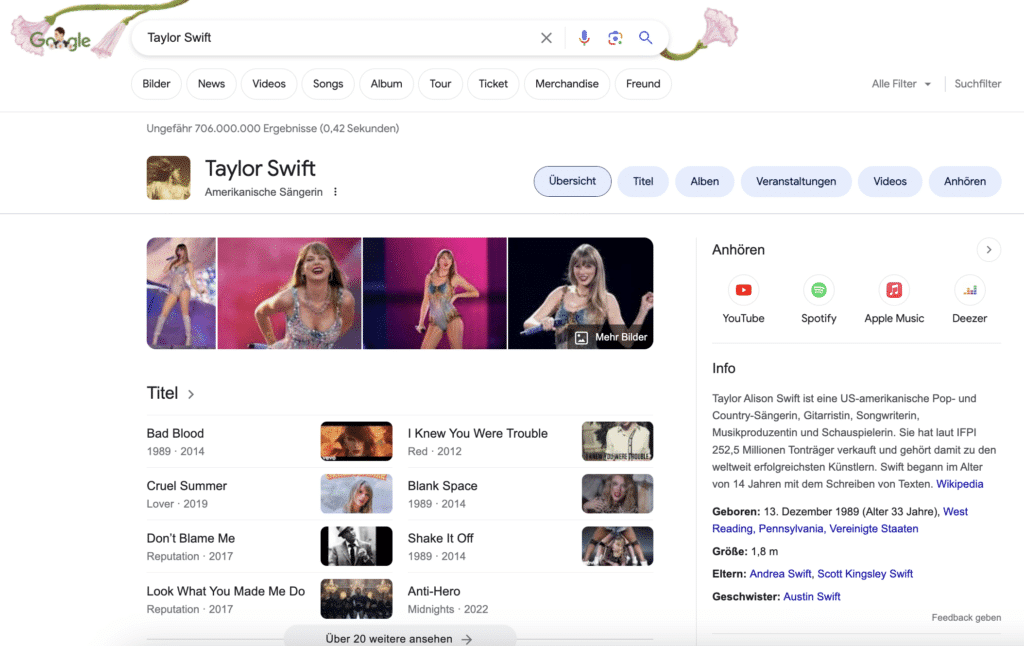Viewport: 1024px width, 646px height.
Task: Switch to the Videos panel tab
Action: click(x=890, y=181)
